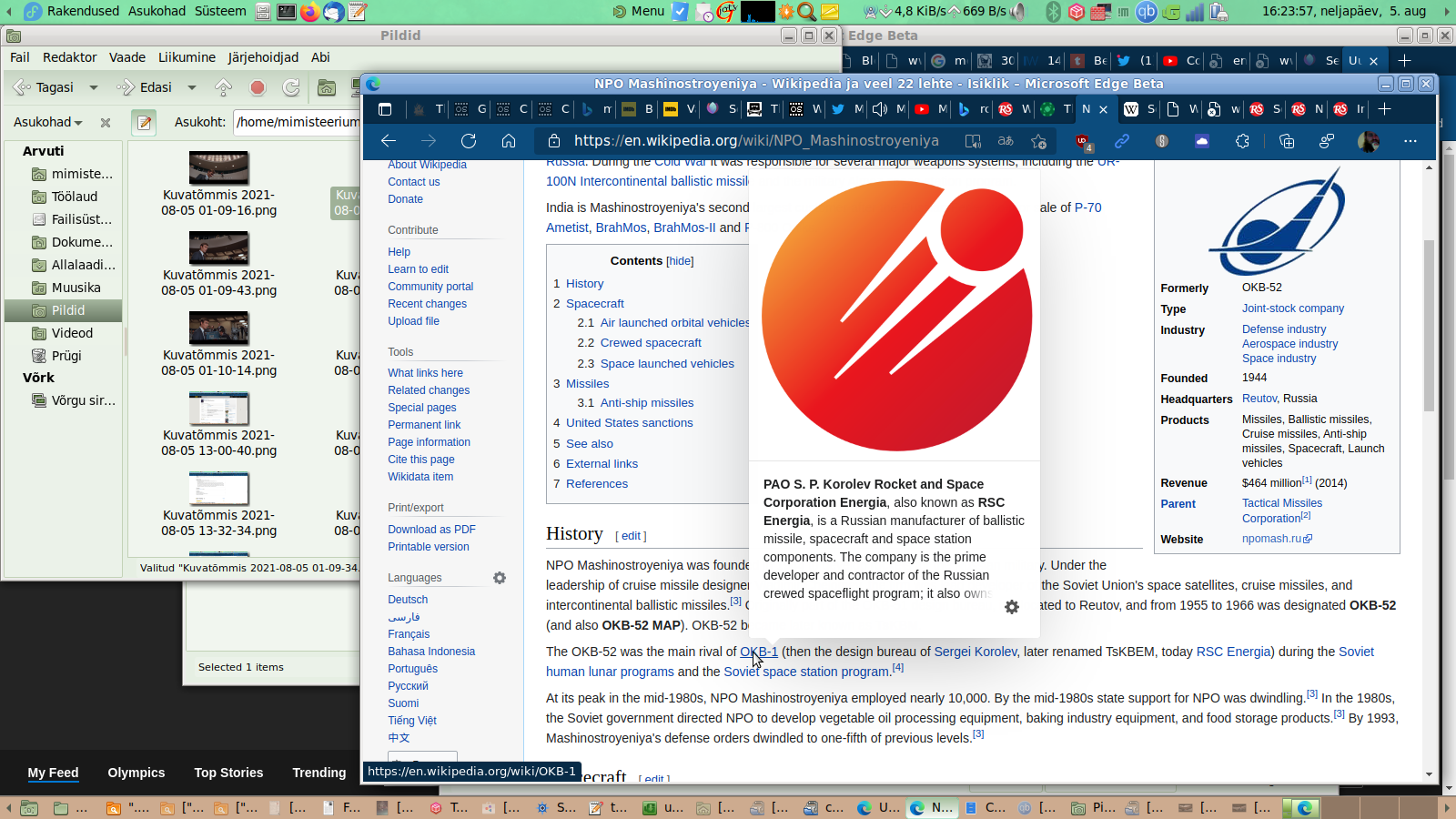Click Bluetooth icon in system tray
Screen dimensions: 1456x819
(1053, 12)
